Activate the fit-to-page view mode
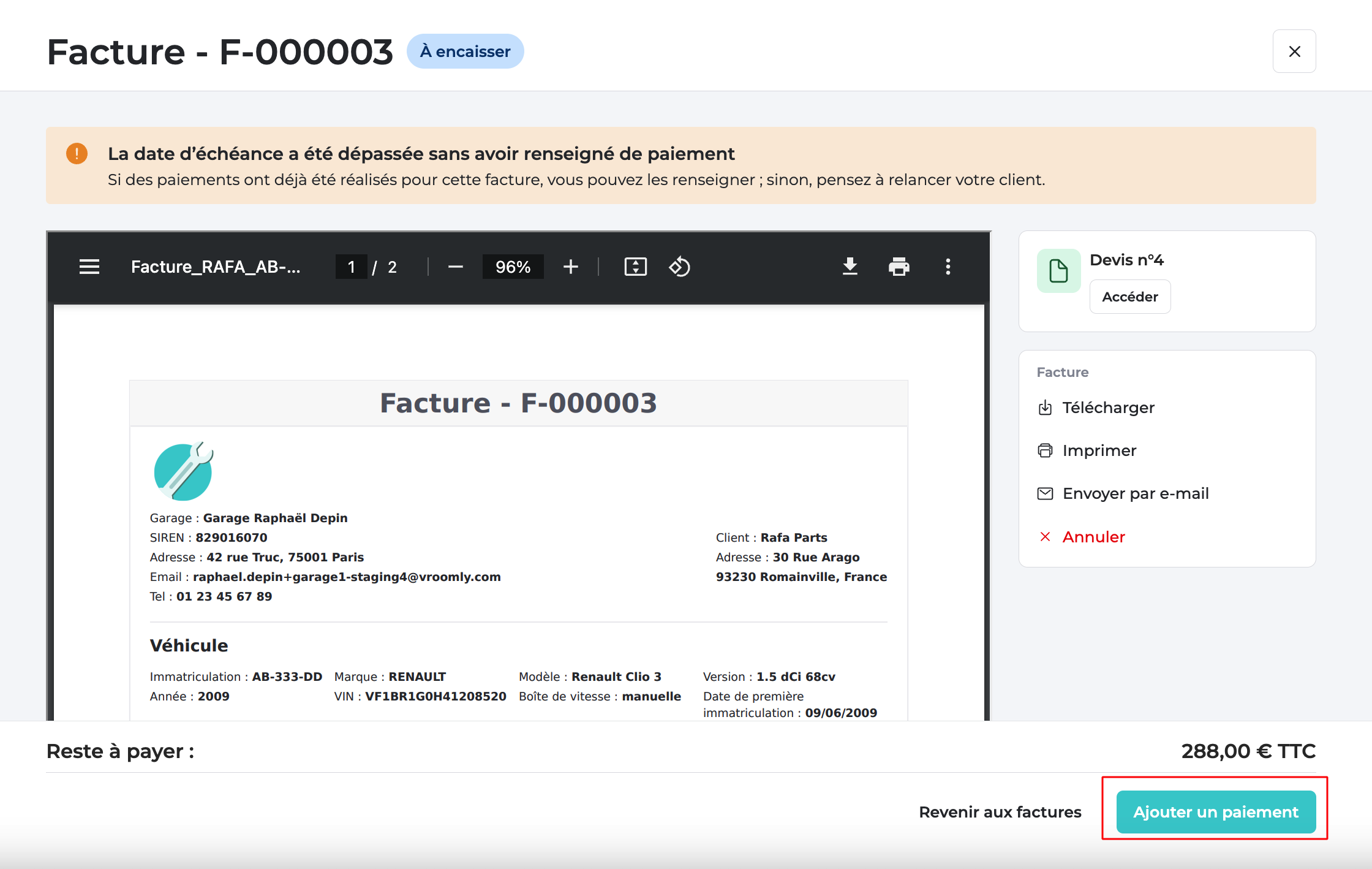 (x=636, y=267)
